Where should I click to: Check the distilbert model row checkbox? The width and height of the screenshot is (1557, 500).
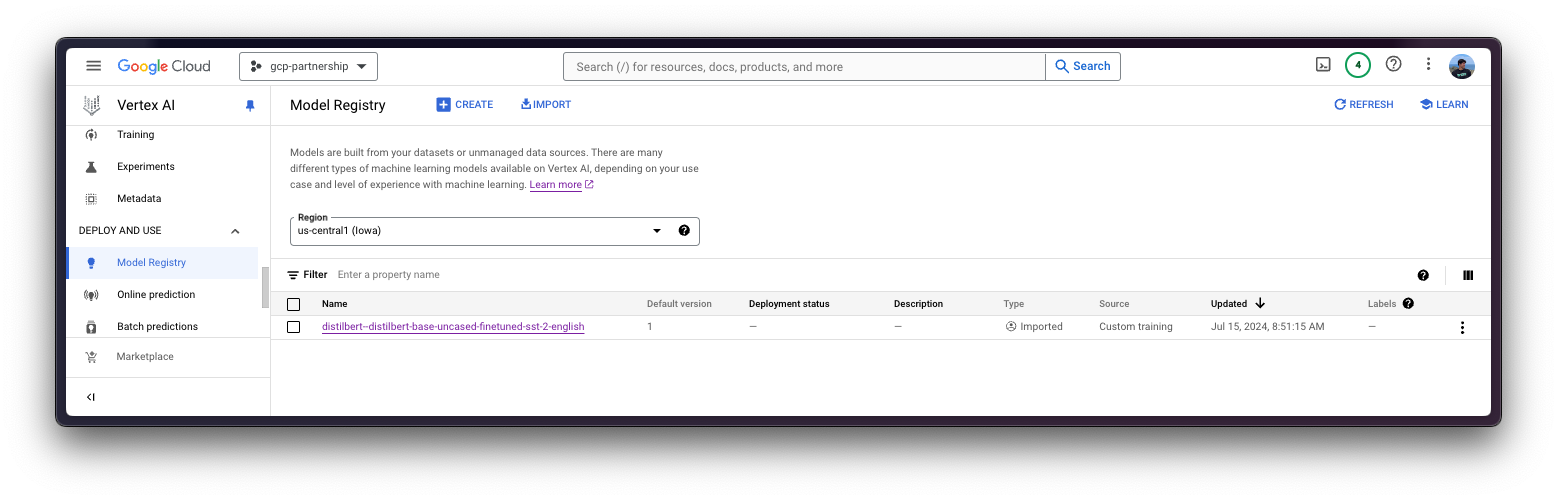coord(293,327)
